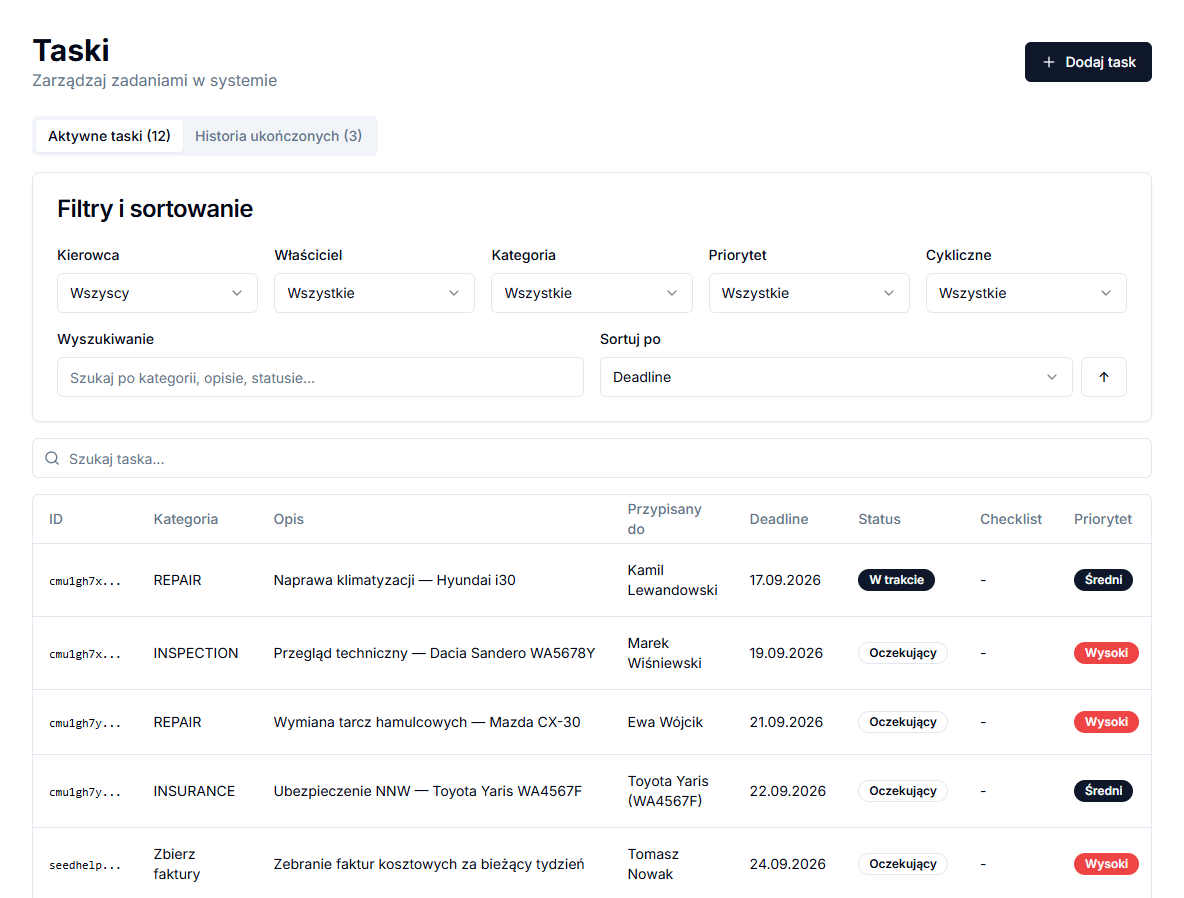Toggle sort direction arrow button
This screenshot has height=898, width=1184.
[x=1104, y=377]
